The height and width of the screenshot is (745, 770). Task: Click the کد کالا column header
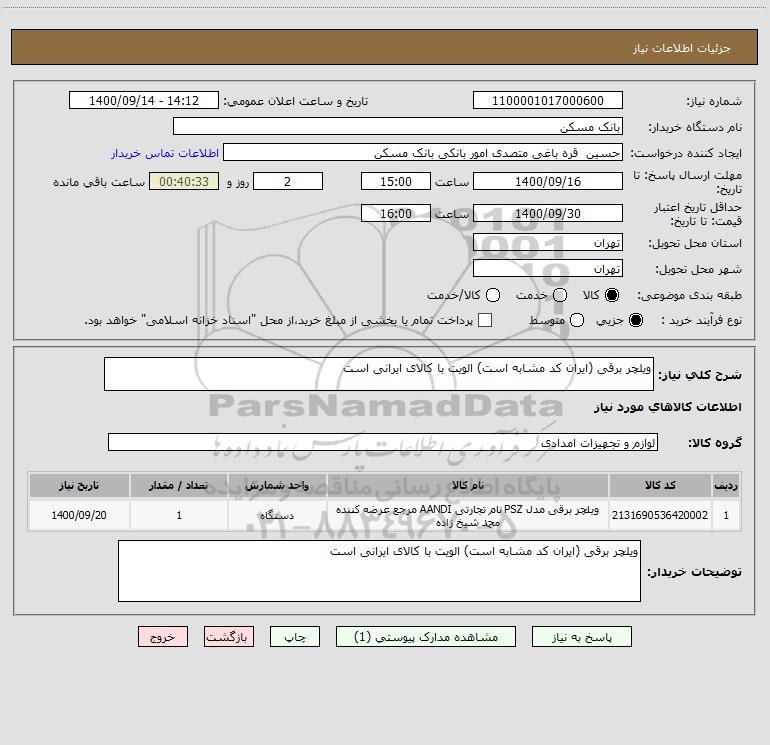click(660, 485)
